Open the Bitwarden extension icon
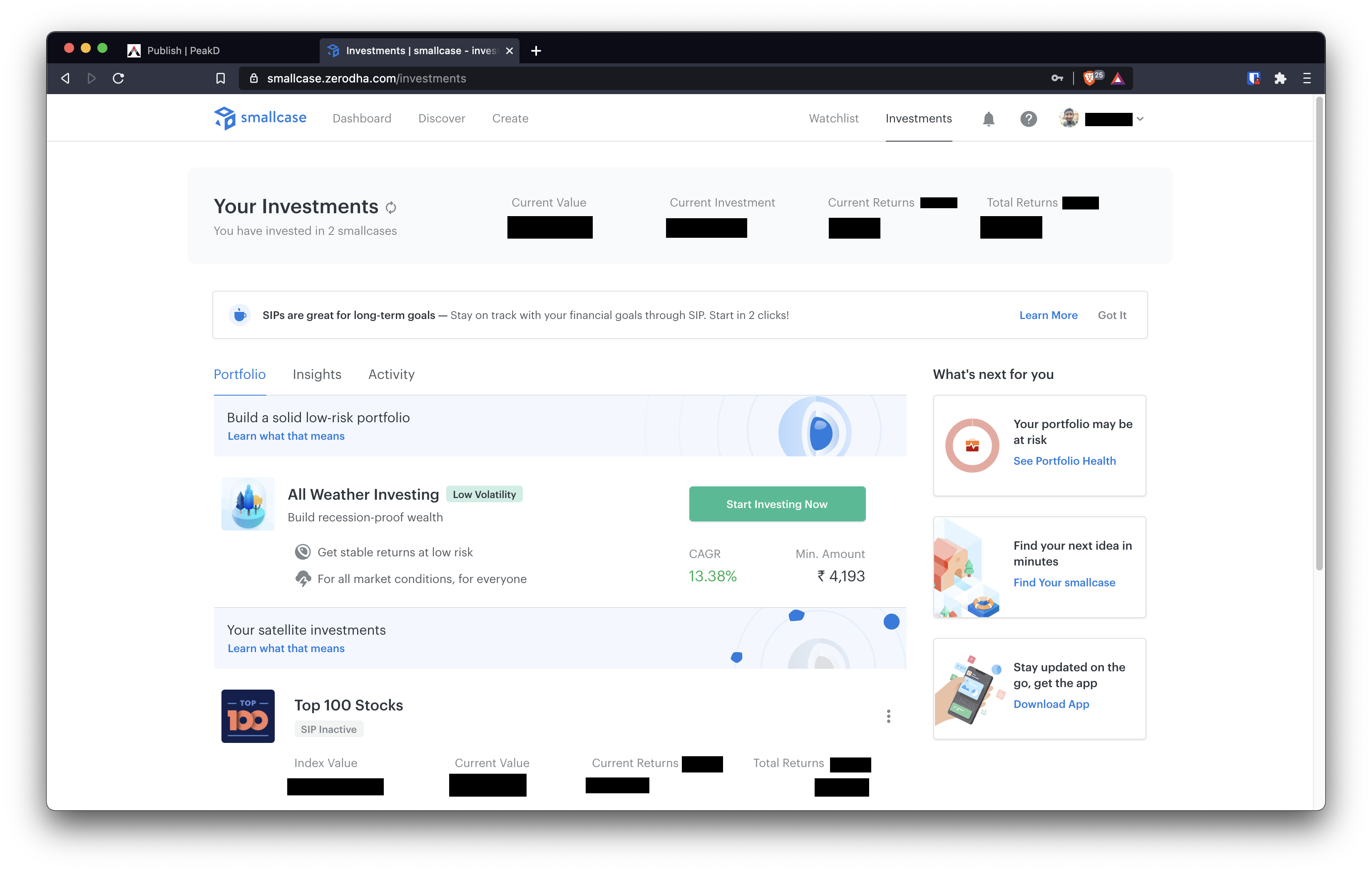This screenshot has width=1372, height=872. click(x=1253, y=78)
